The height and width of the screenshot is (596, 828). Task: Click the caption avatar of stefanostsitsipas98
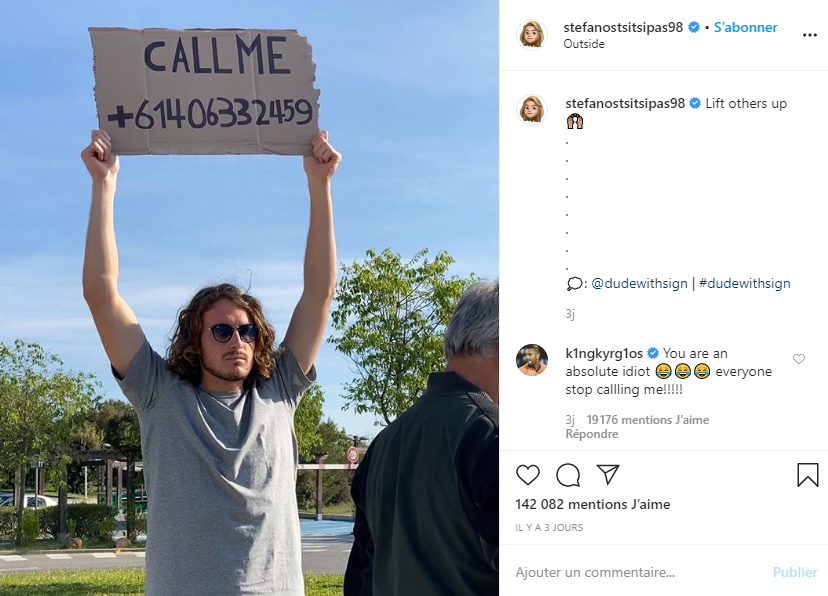(x=531, y=110)
